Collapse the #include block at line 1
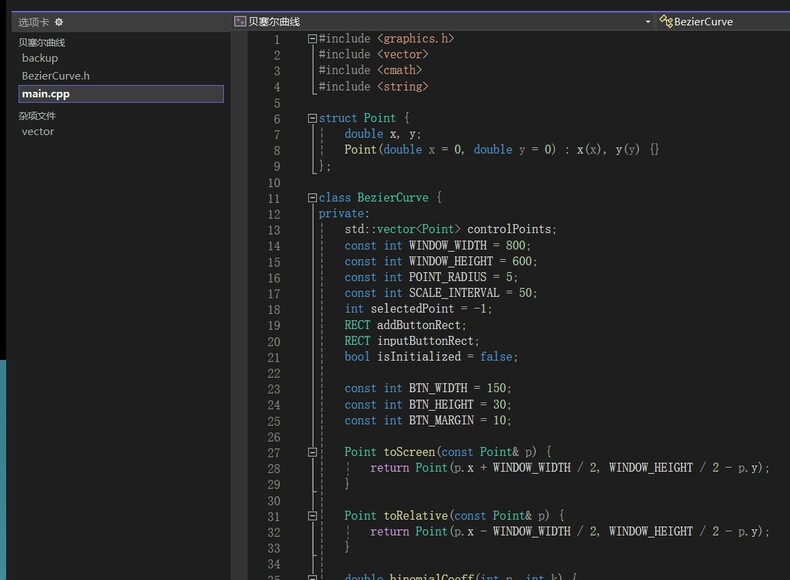The width and height of the screenshot is (790, 580). (312, 38)
